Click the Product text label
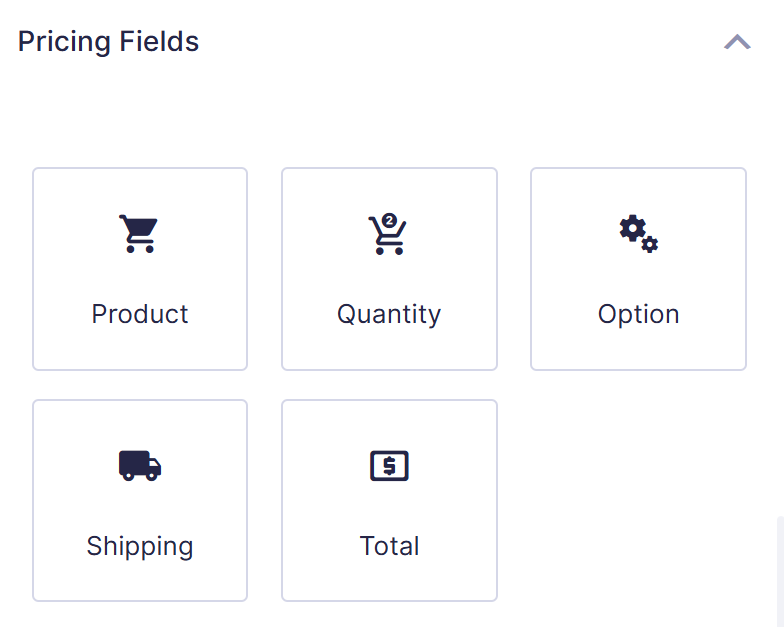Screen dimensions: 784x627 pyautogui.click(x=140, y=314)
